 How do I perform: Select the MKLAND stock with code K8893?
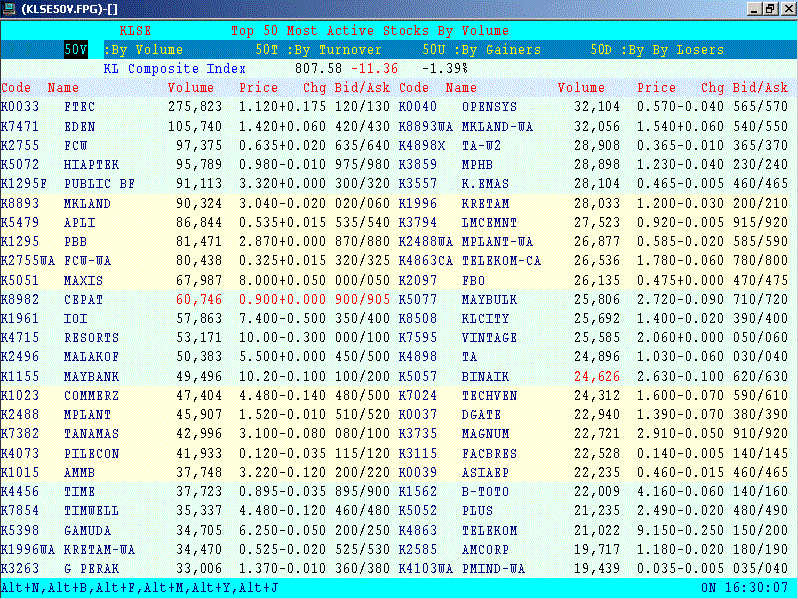pos(87,204)
